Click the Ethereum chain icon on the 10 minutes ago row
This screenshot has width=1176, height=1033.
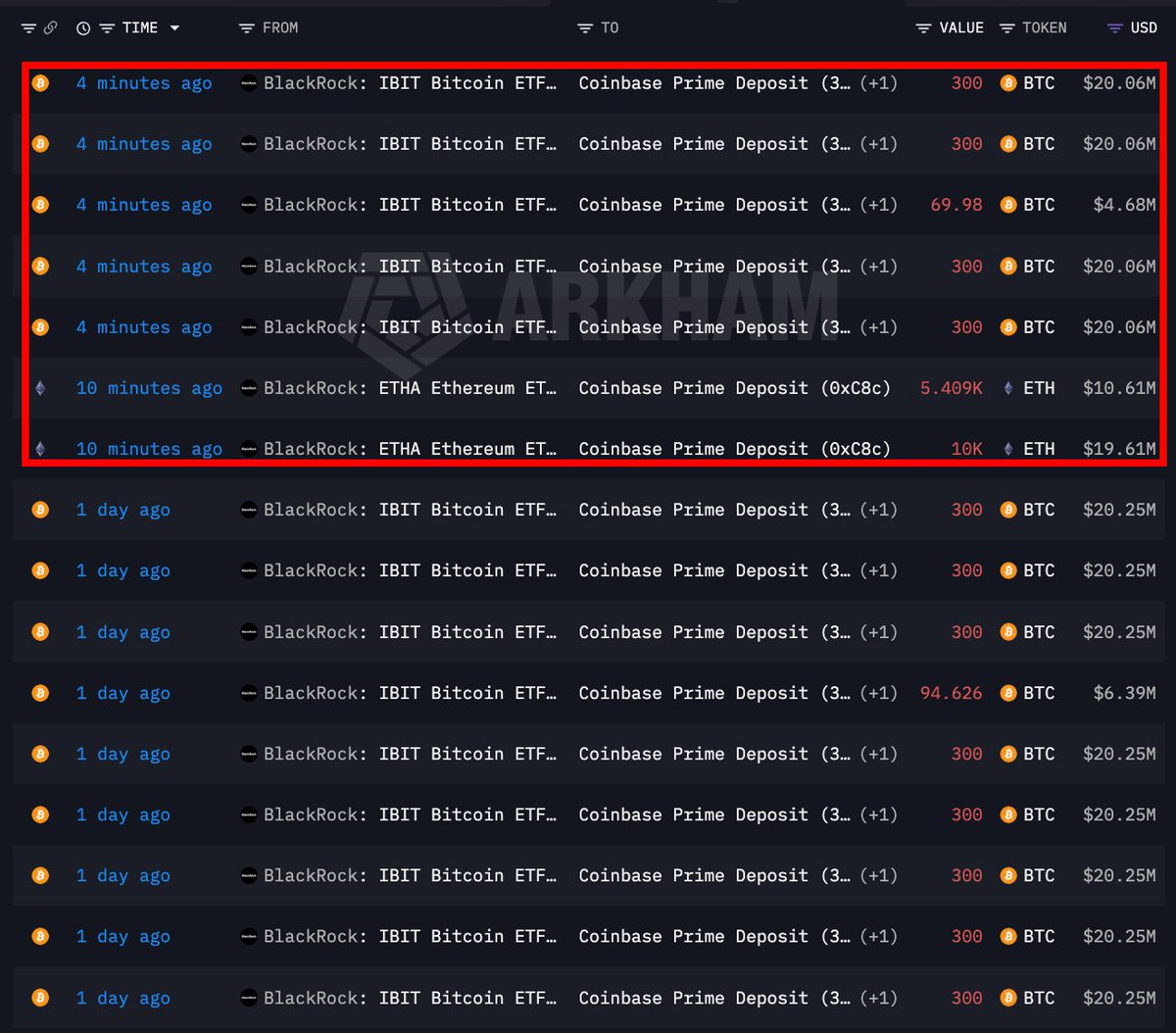[x=39, y=388]
